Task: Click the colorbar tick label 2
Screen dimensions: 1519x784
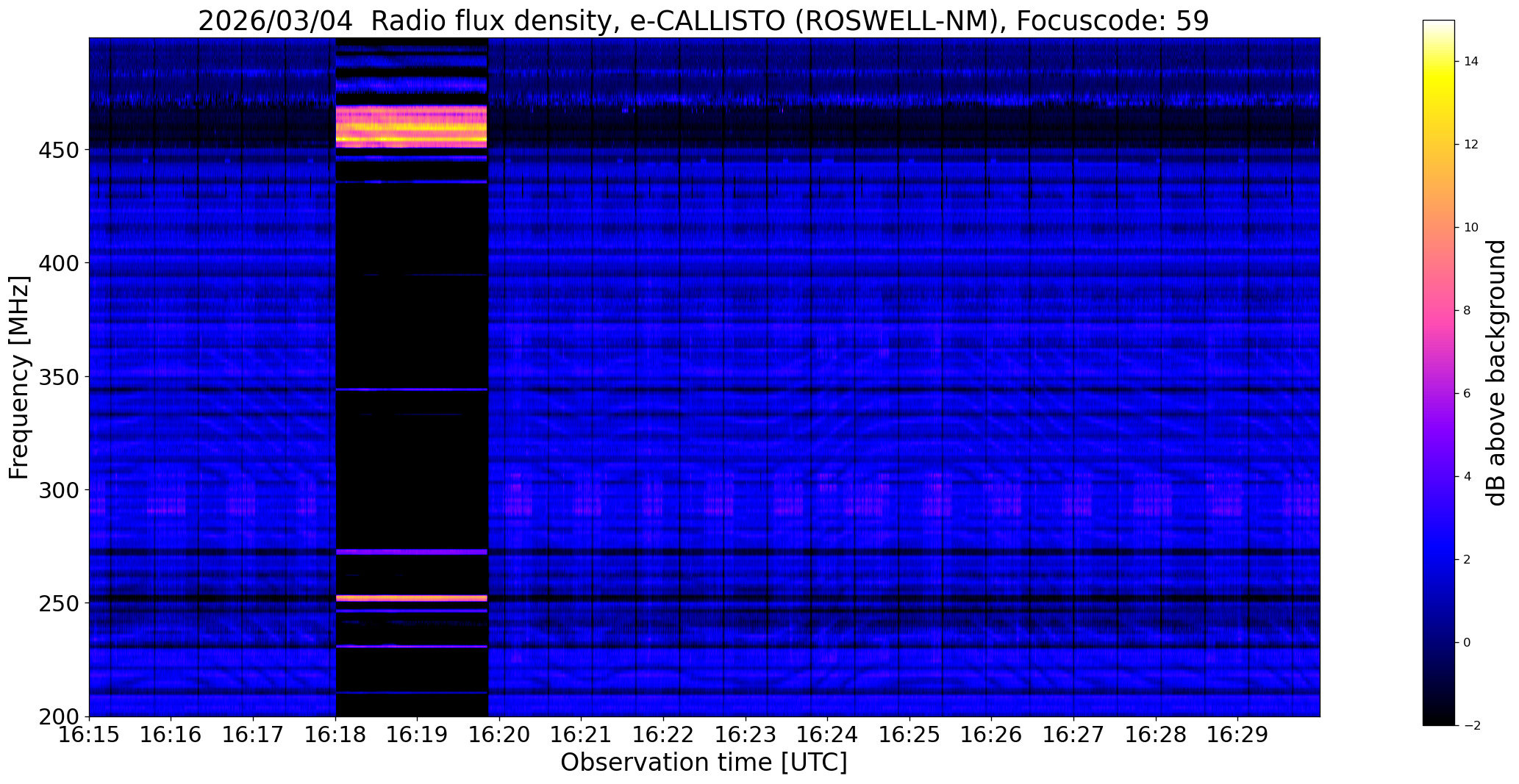Action: click(1468, 559)
